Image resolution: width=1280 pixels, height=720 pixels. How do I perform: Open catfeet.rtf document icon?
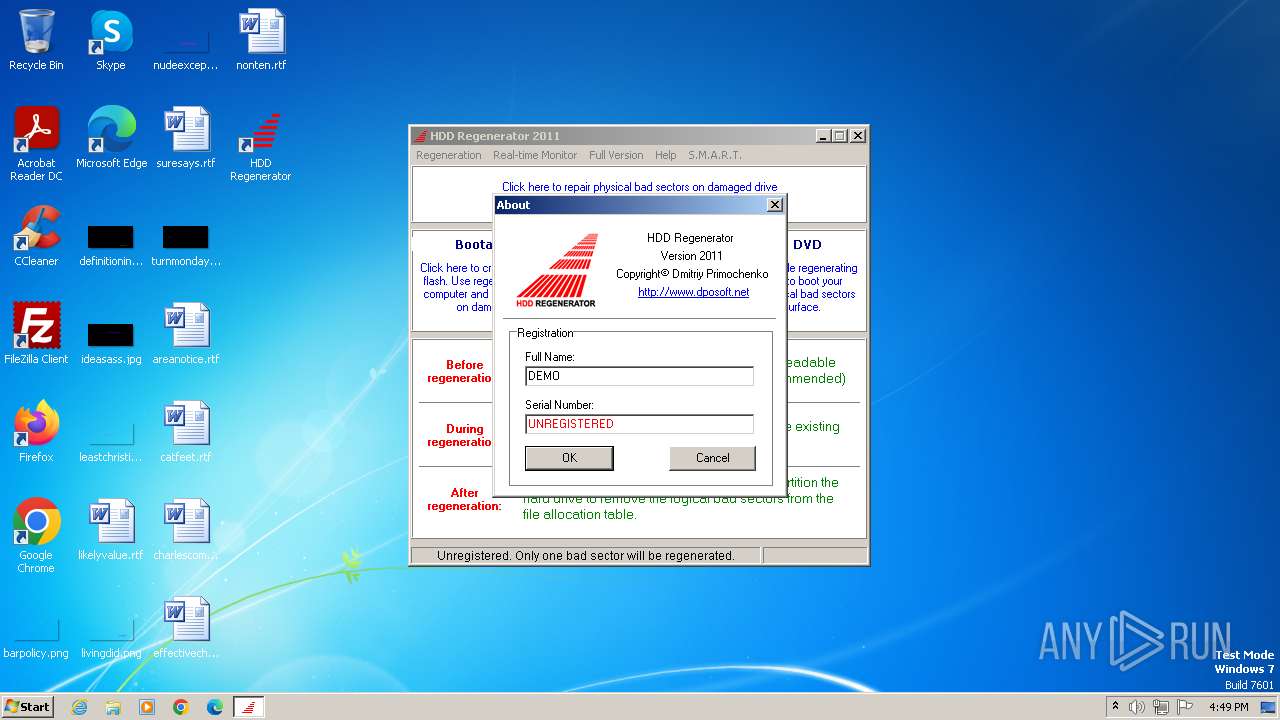click(186, 432)
